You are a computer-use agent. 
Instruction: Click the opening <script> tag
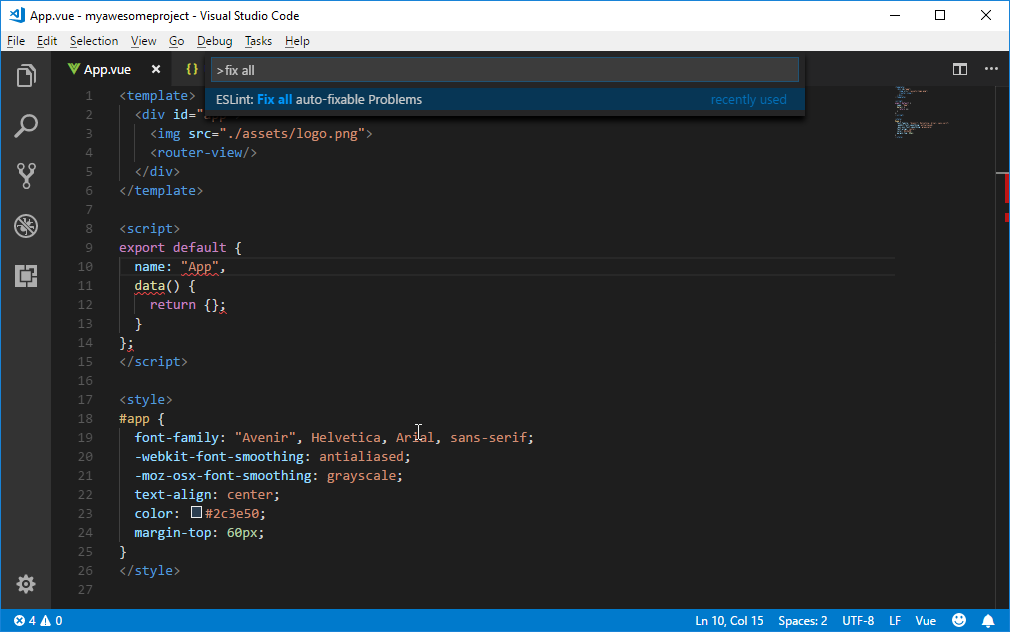point(149,229)
